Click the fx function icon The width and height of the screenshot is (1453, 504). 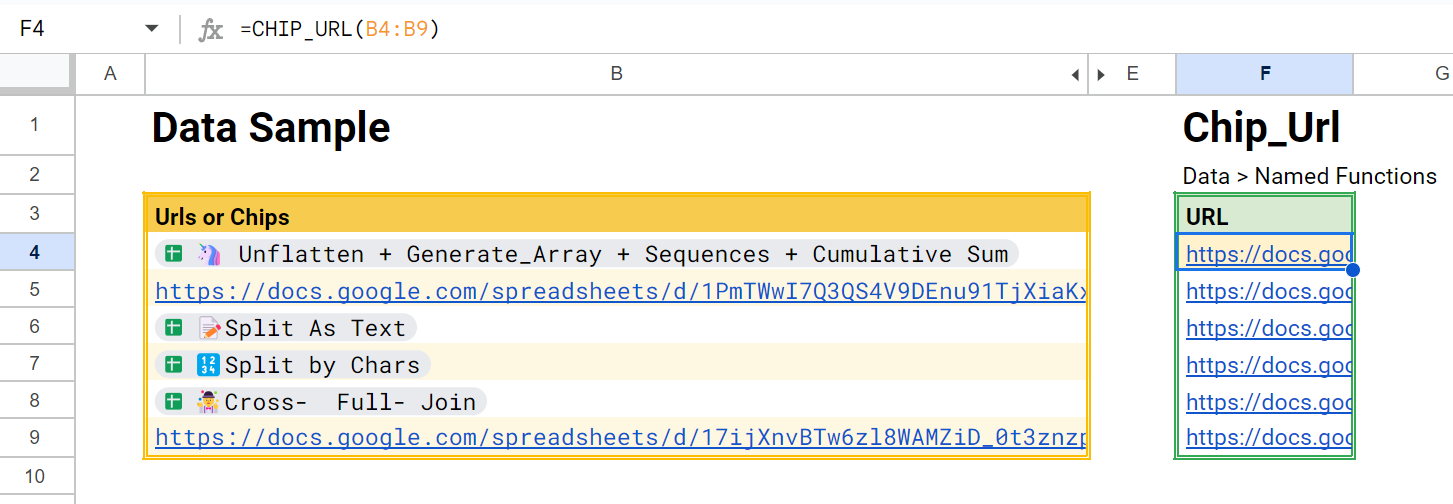point(210,30)
